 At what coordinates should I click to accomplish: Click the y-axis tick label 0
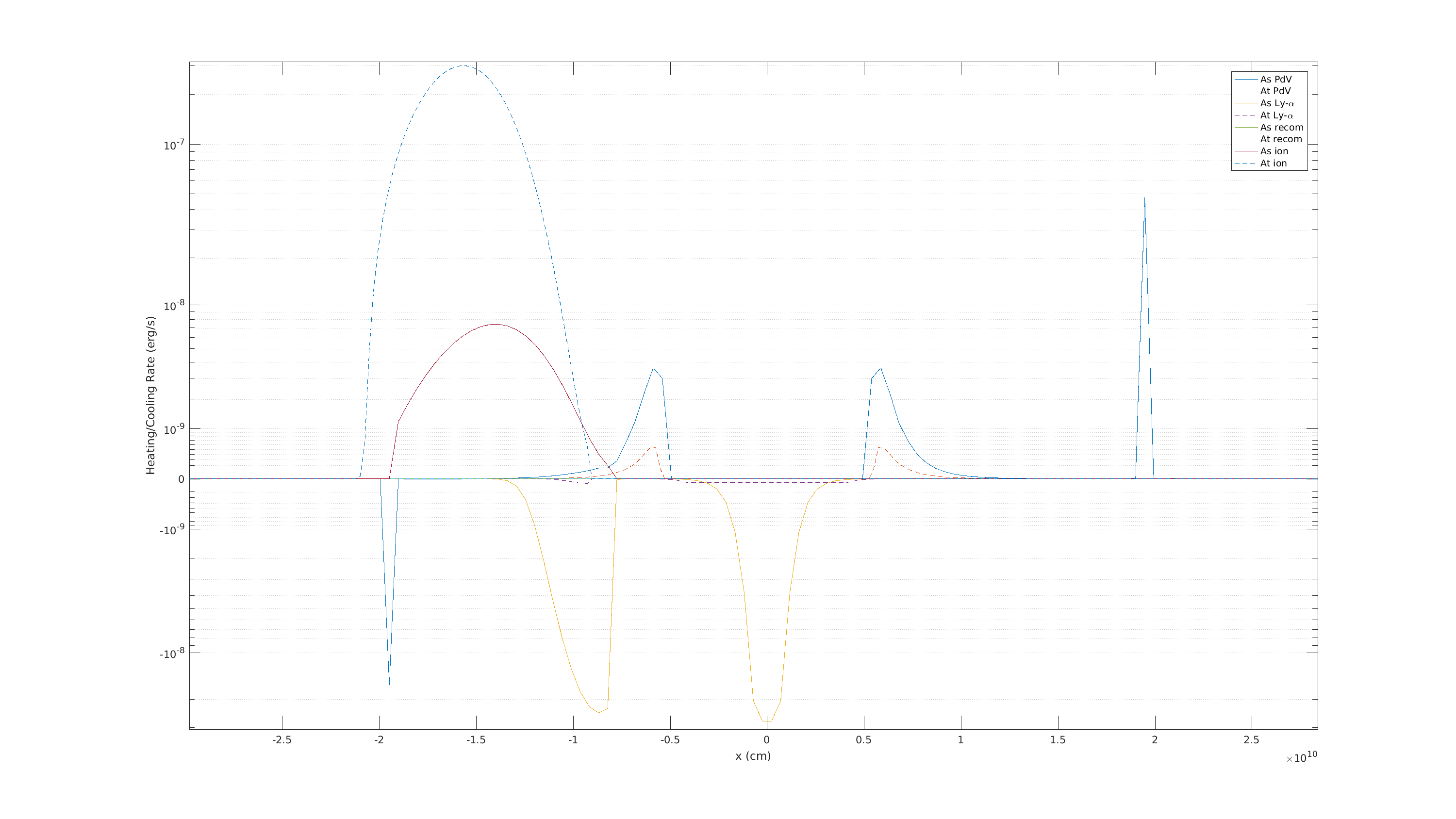181,479
